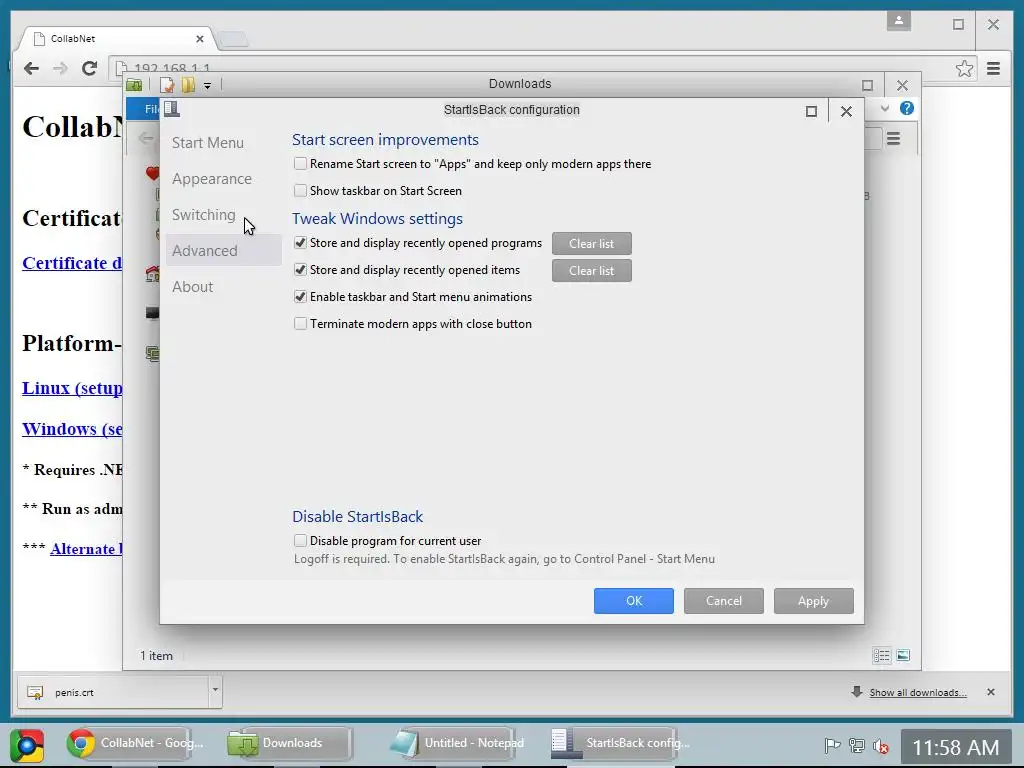Go back in Chrome browser

(31, 69)
